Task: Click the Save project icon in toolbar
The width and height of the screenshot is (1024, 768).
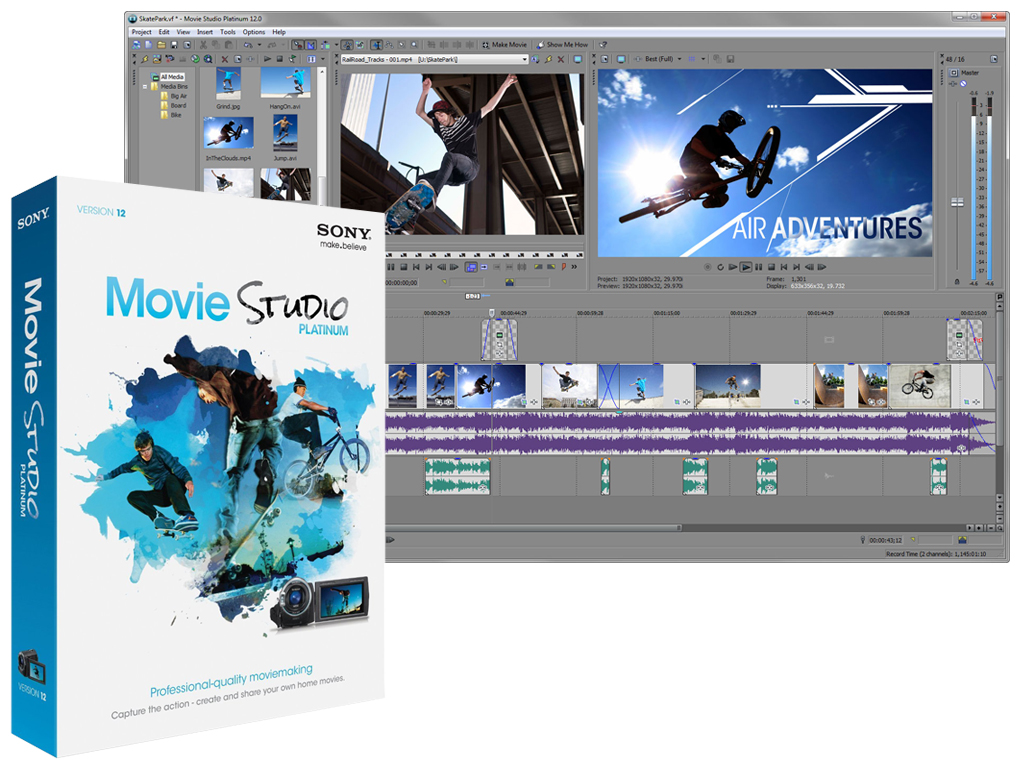Action: (x=174, y=45)
